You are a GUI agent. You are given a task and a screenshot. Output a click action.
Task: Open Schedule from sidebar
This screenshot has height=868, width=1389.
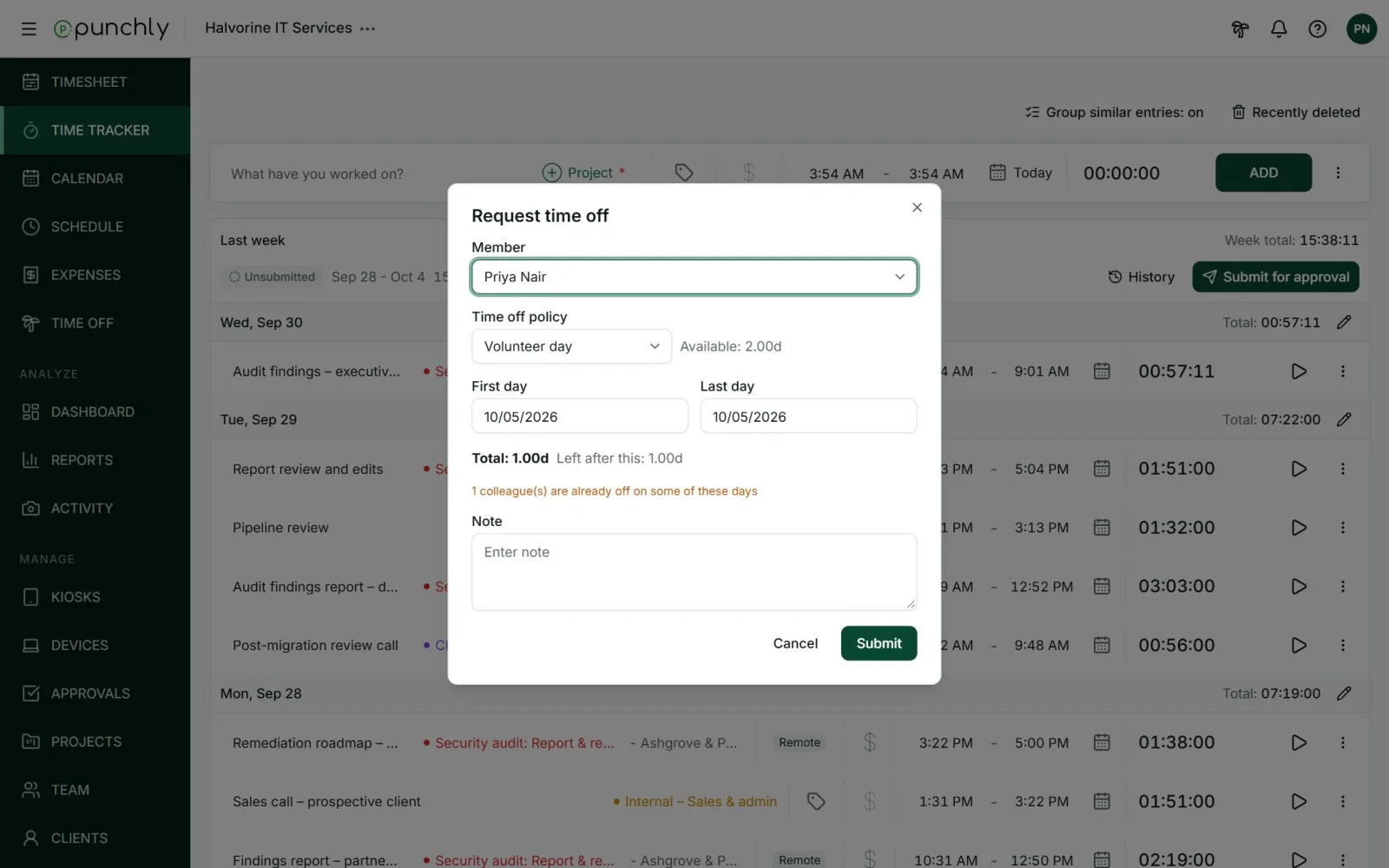(95, 227)
